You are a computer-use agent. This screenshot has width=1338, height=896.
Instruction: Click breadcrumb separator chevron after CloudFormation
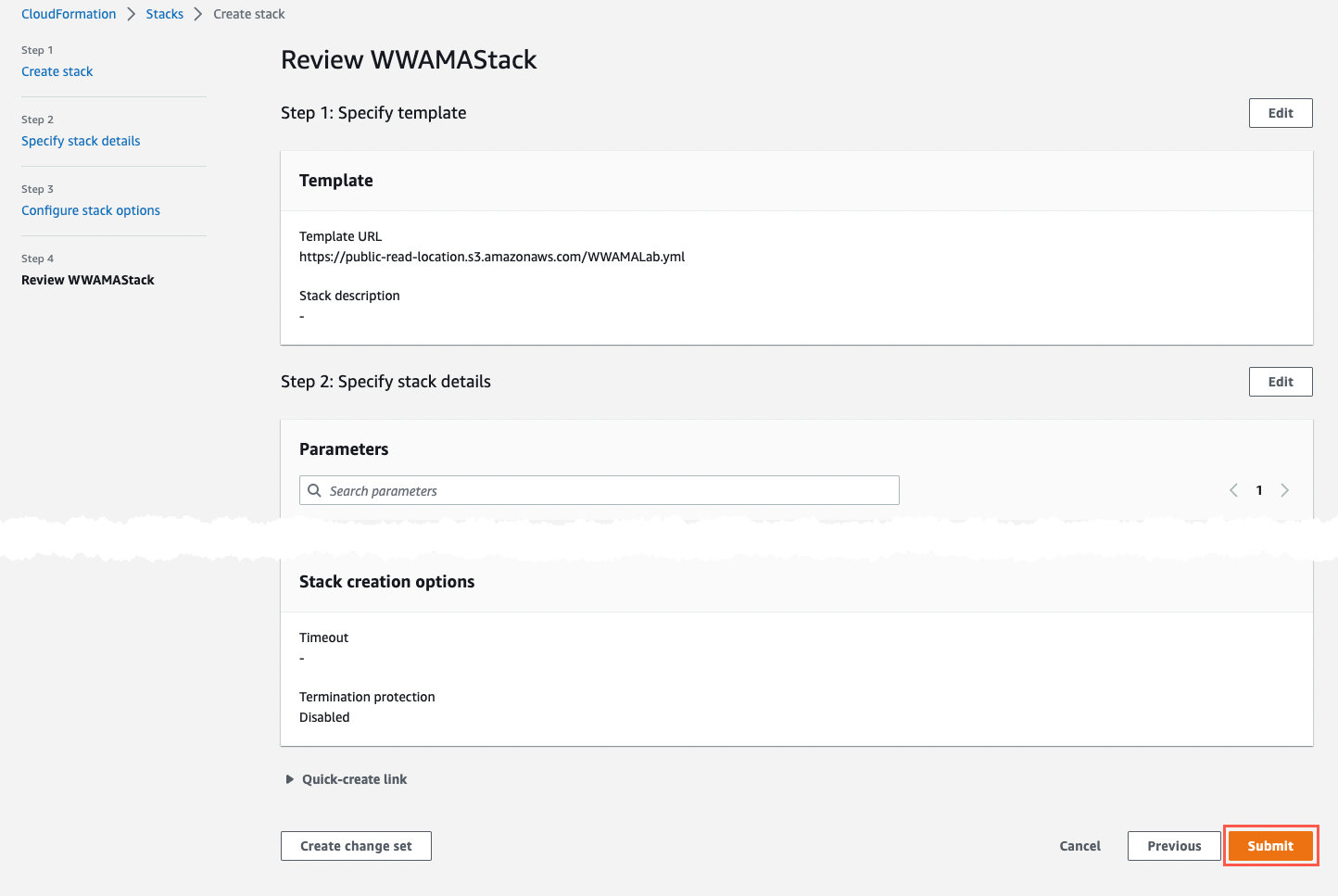coord(131,14)
